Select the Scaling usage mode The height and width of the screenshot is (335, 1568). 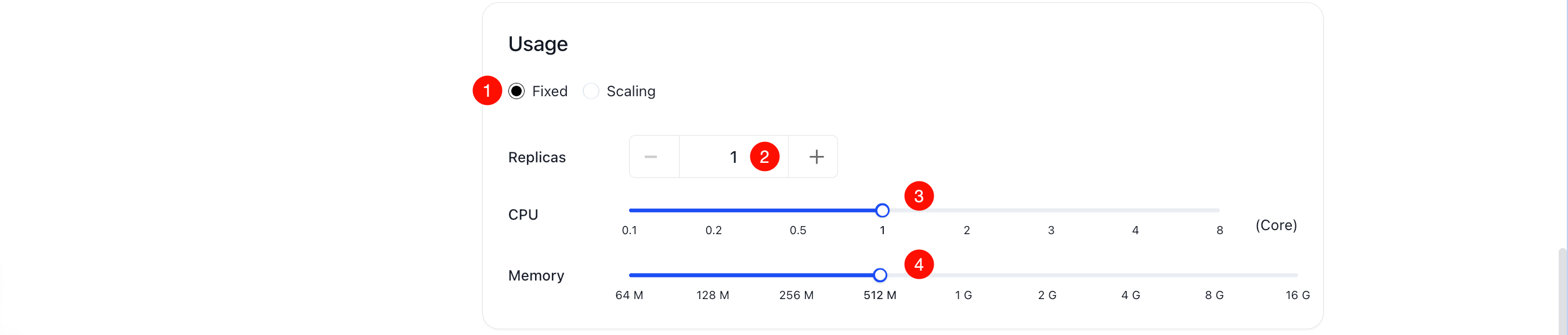pyautogui.click(x=590, y=91)
